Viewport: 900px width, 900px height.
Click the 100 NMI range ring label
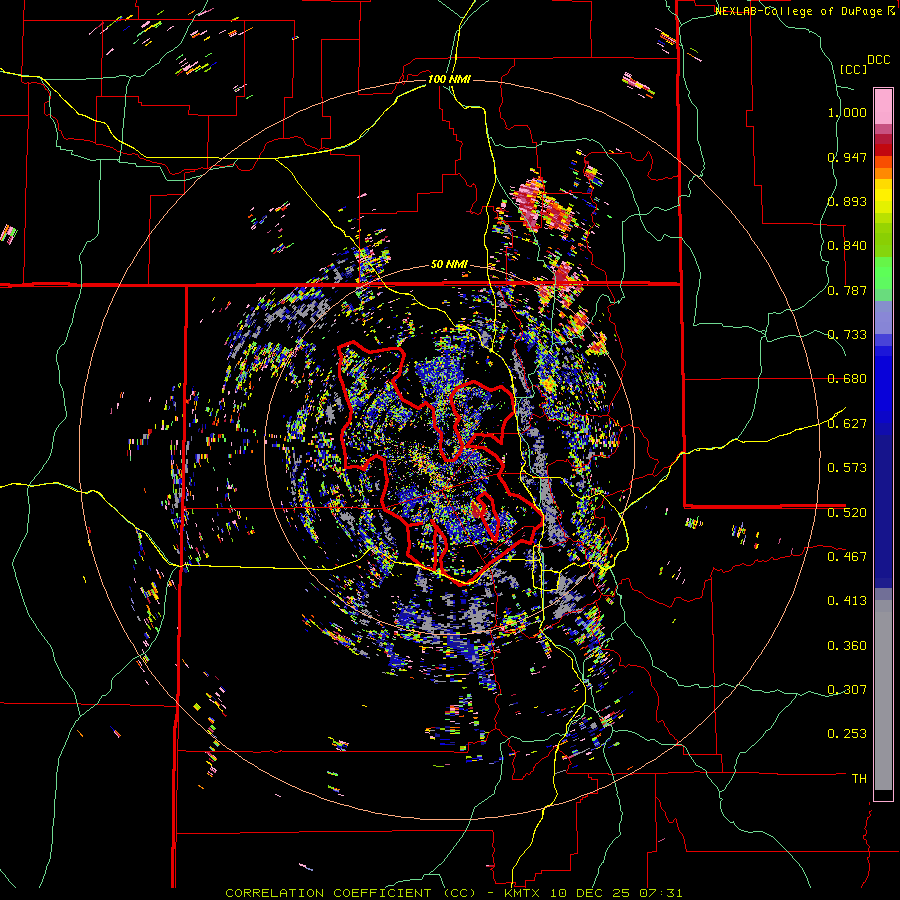point(449,79)
